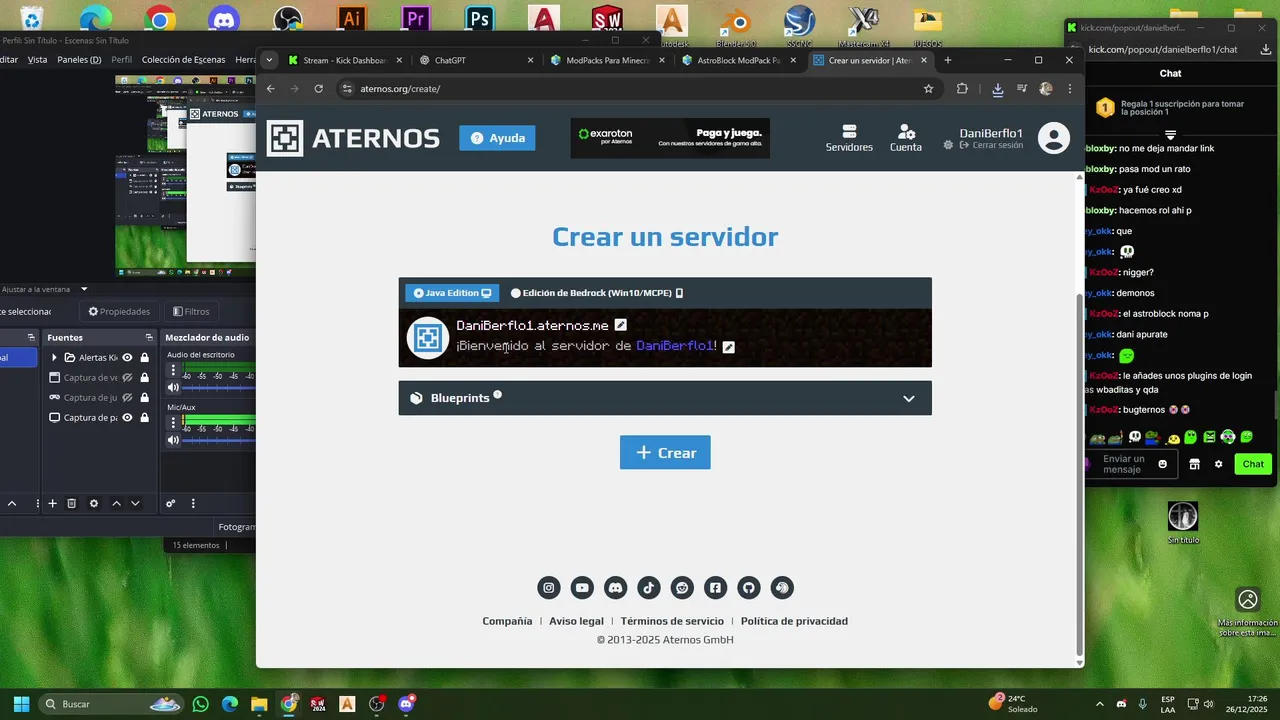Screen dimensions: 1280x720
Task: Open OBS Propiedades button
Action: coord(119,311)
